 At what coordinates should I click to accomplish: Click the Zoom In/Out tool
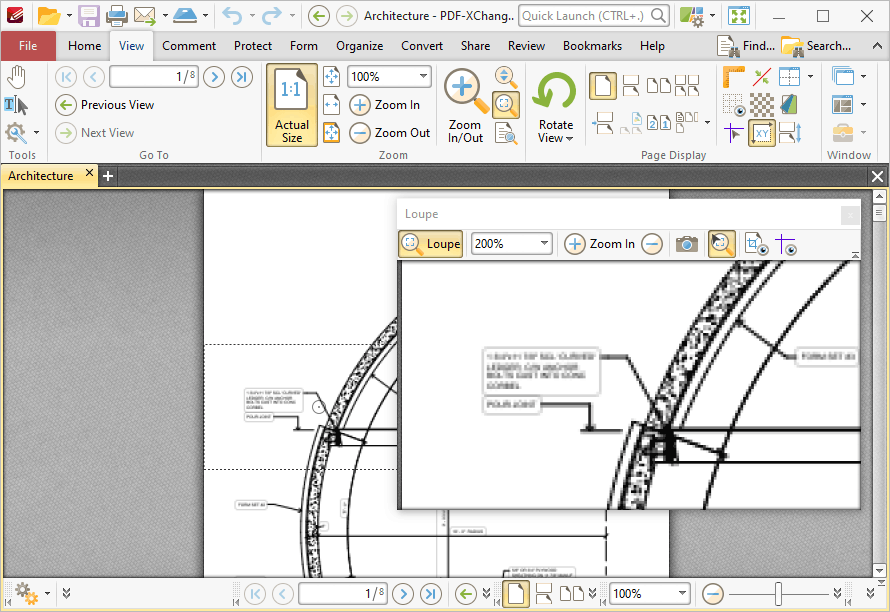pos(465,107)
